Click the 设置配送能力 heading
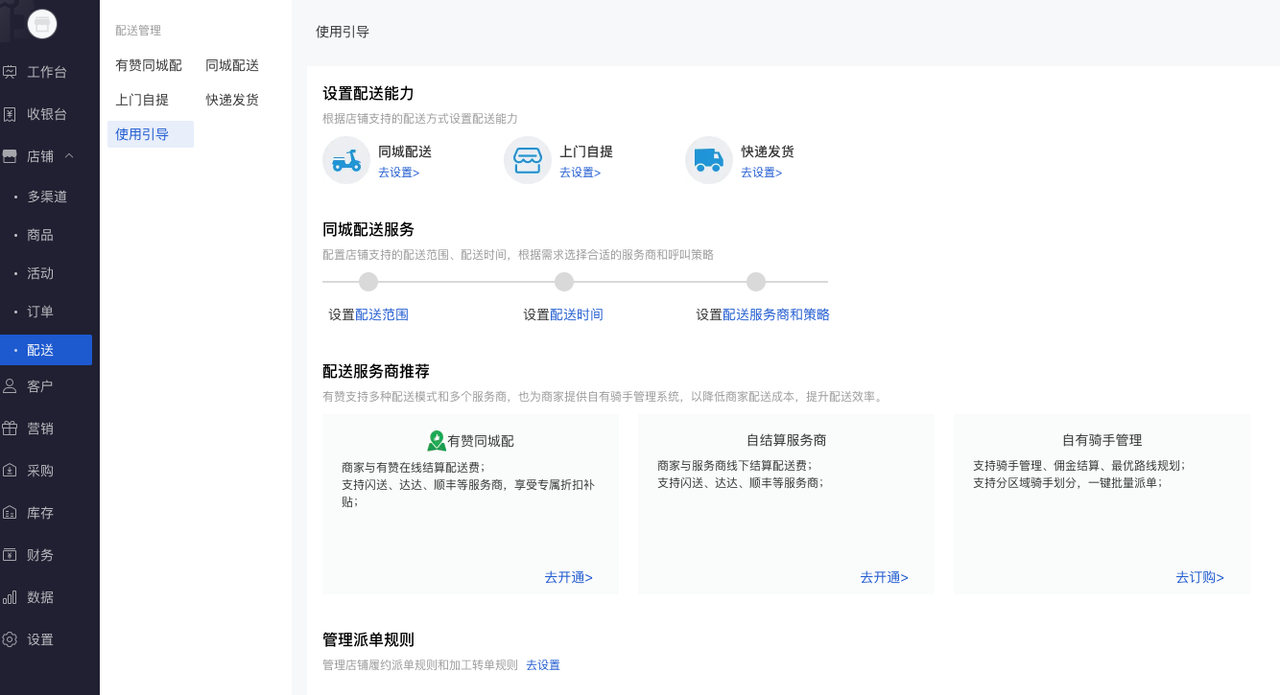Image resolution: width=1280 pixels, height=695 pixels. point(368,93)
